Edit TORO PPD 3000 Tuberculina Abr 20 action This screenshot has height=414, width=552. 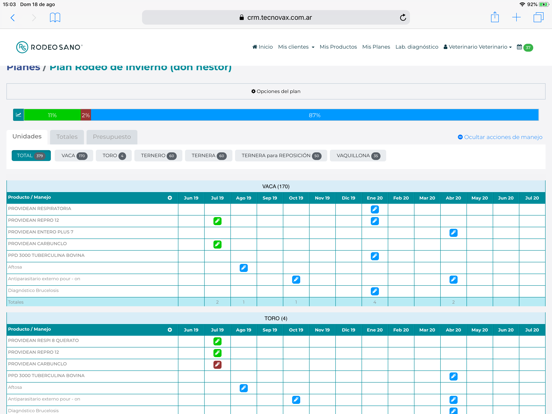453,376
